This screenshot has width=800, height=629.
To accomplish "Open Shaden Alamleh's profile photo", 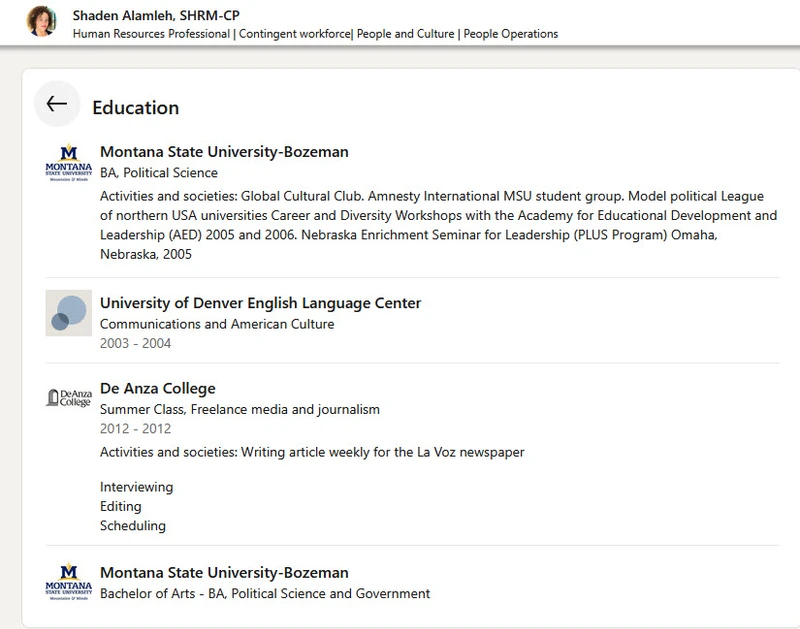I will 42,21.
